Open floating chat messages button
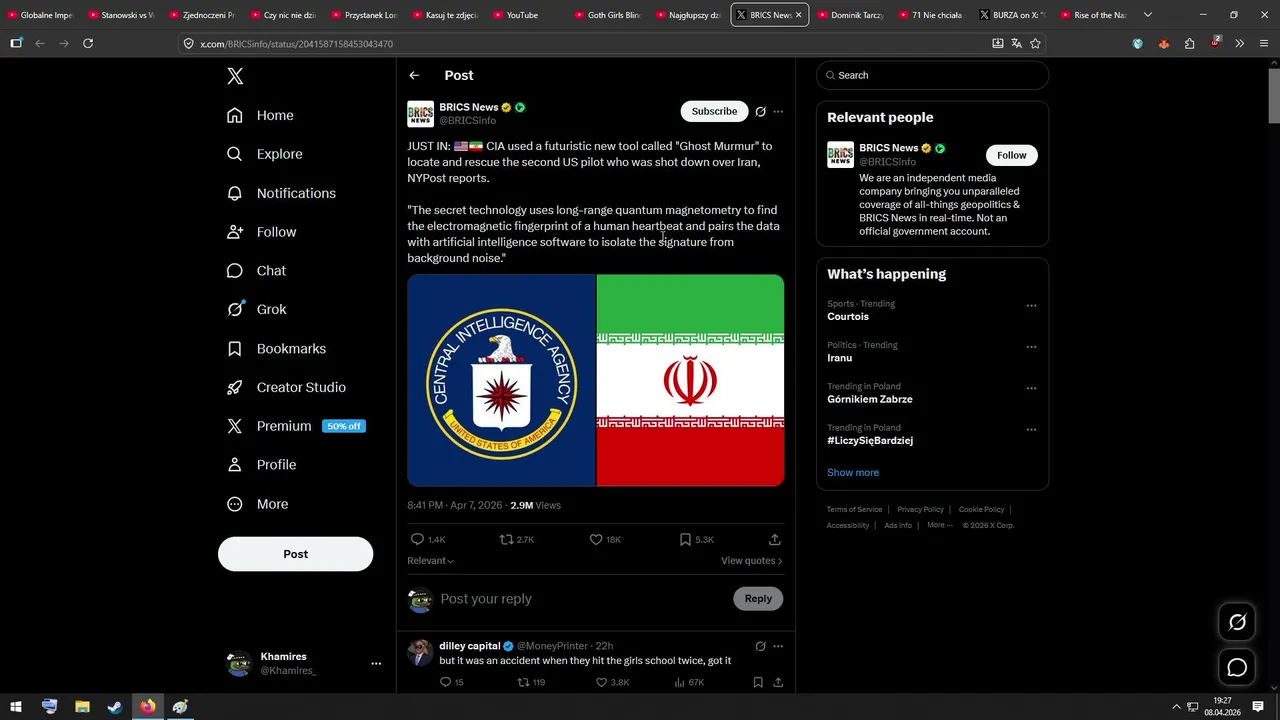This screenshot has height=720, width=1280. pos(1237,667)
